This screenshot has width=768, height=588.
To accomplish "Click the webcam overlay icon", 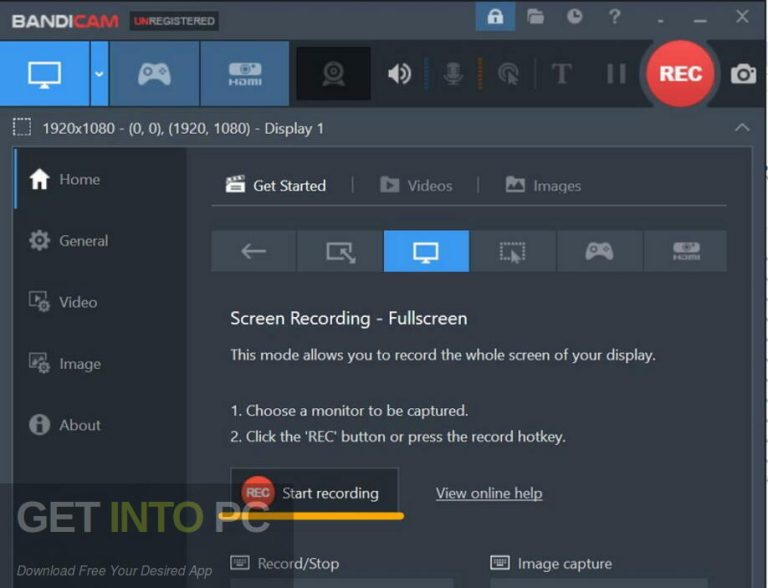I will [333, 74].
